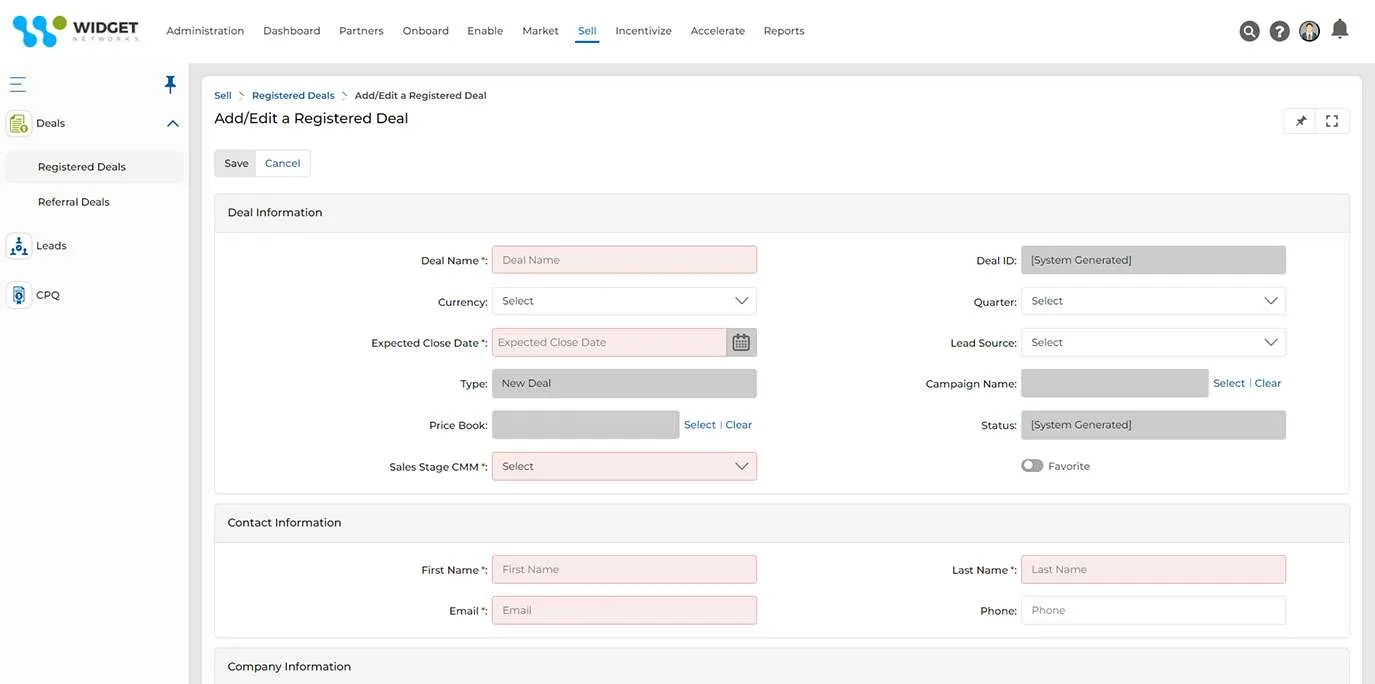Open the Expected Close Date calendar picker
The width and height of the screenshot is (1375, 684).
741,342
